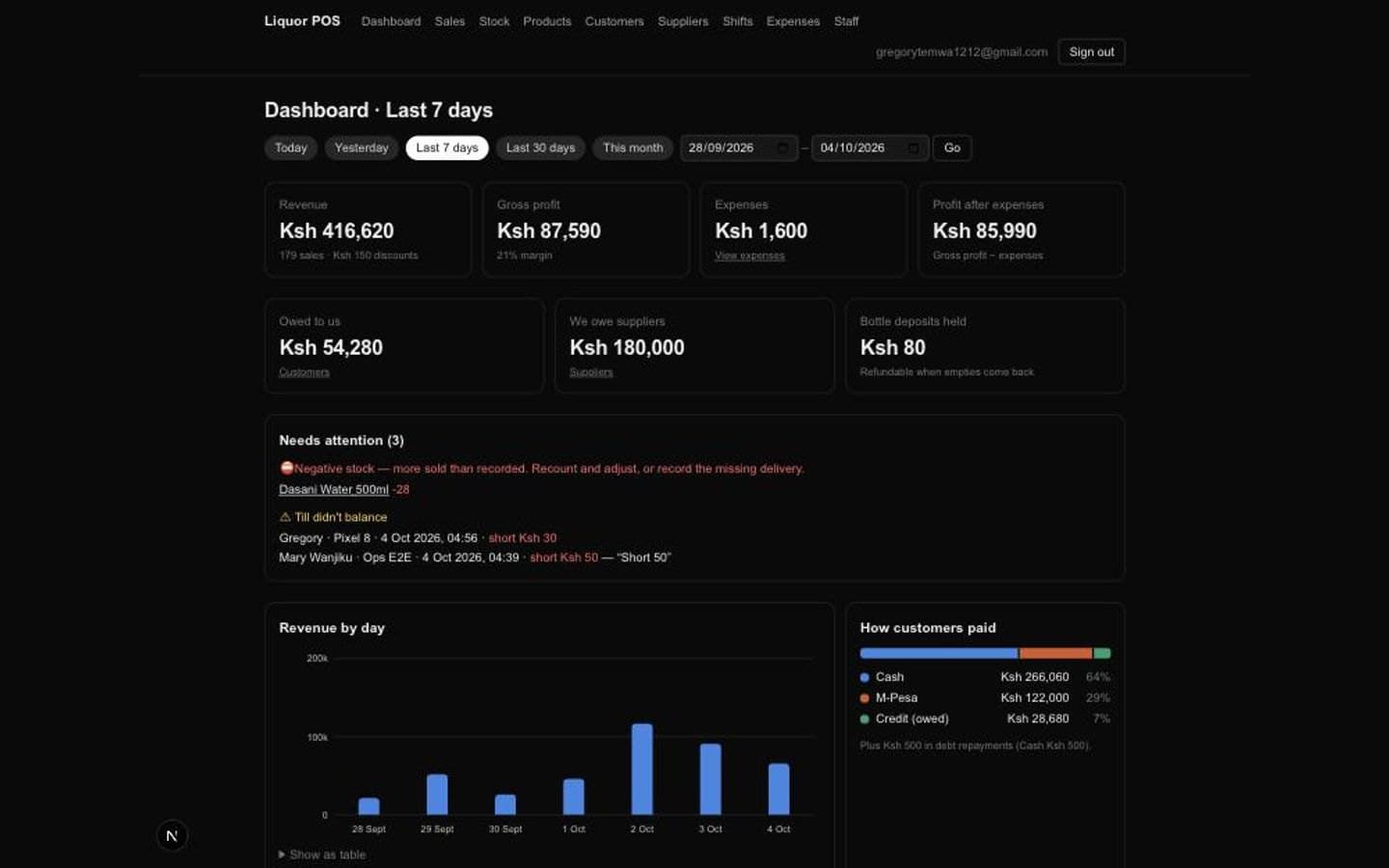Image resolution: width=1389 pixels, height=868 pixels.
Task: Go to Suppliers in top navigation
Action: click(683, 21)
